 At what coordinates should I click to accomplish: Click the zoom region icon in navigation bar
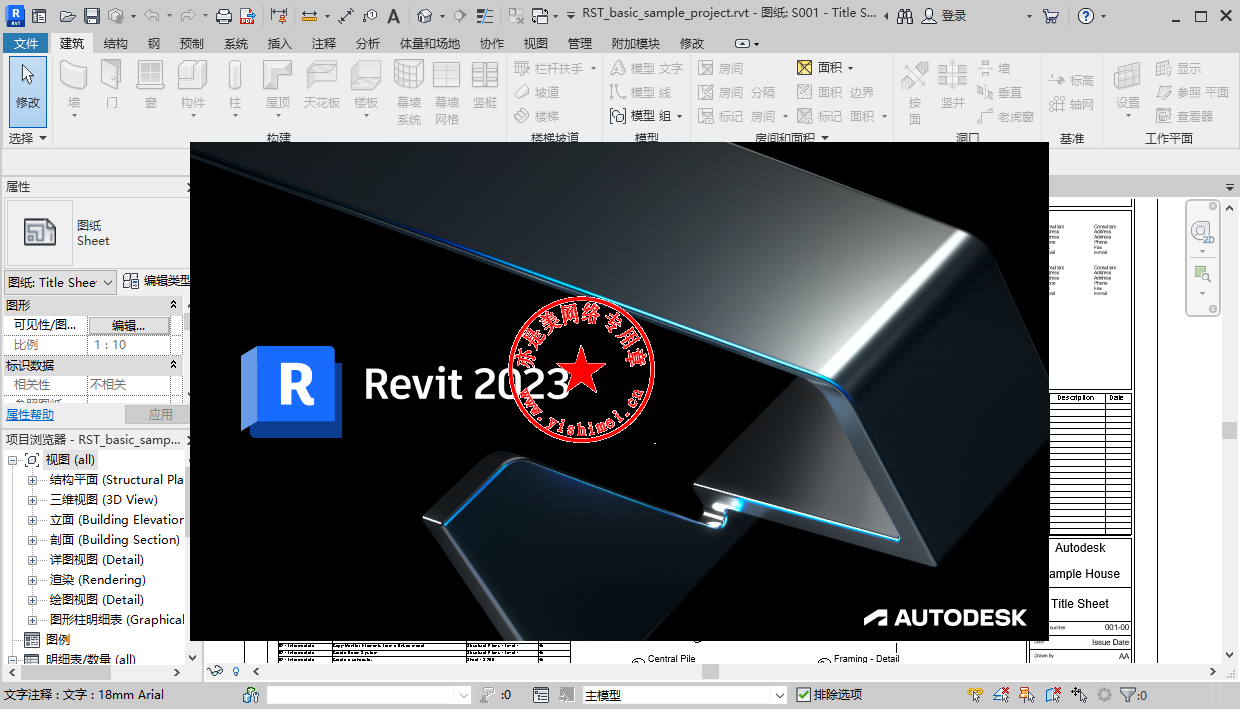tap(1201, 273)
